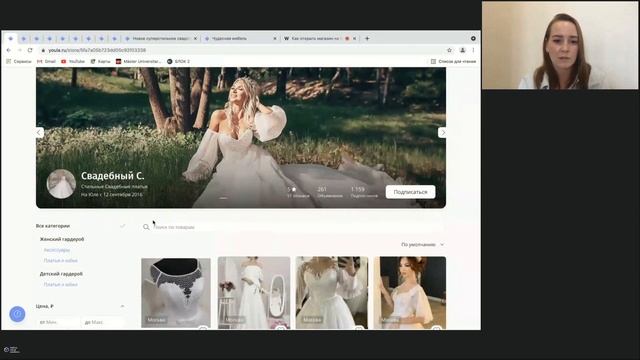
Task: Close the Чудесная мебель tab
Action: tap(275, 38)
